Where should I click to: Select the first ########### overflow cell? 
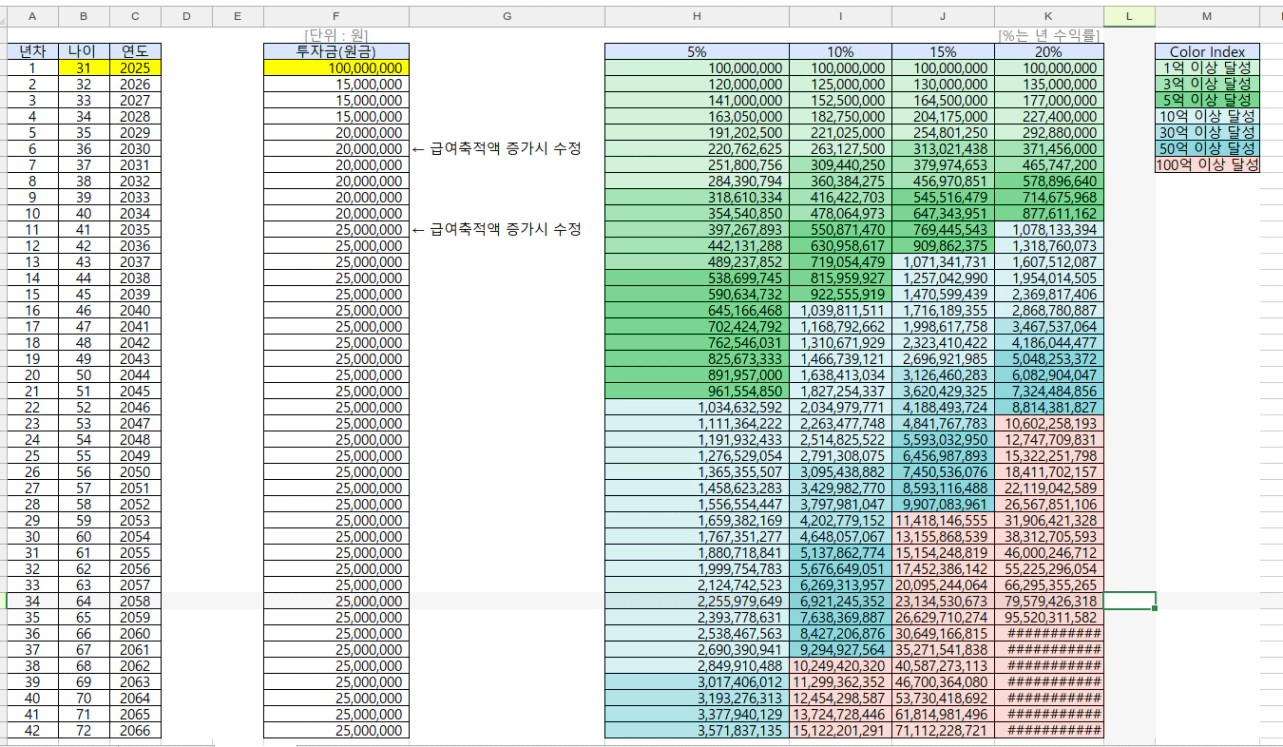point(1048,633)
